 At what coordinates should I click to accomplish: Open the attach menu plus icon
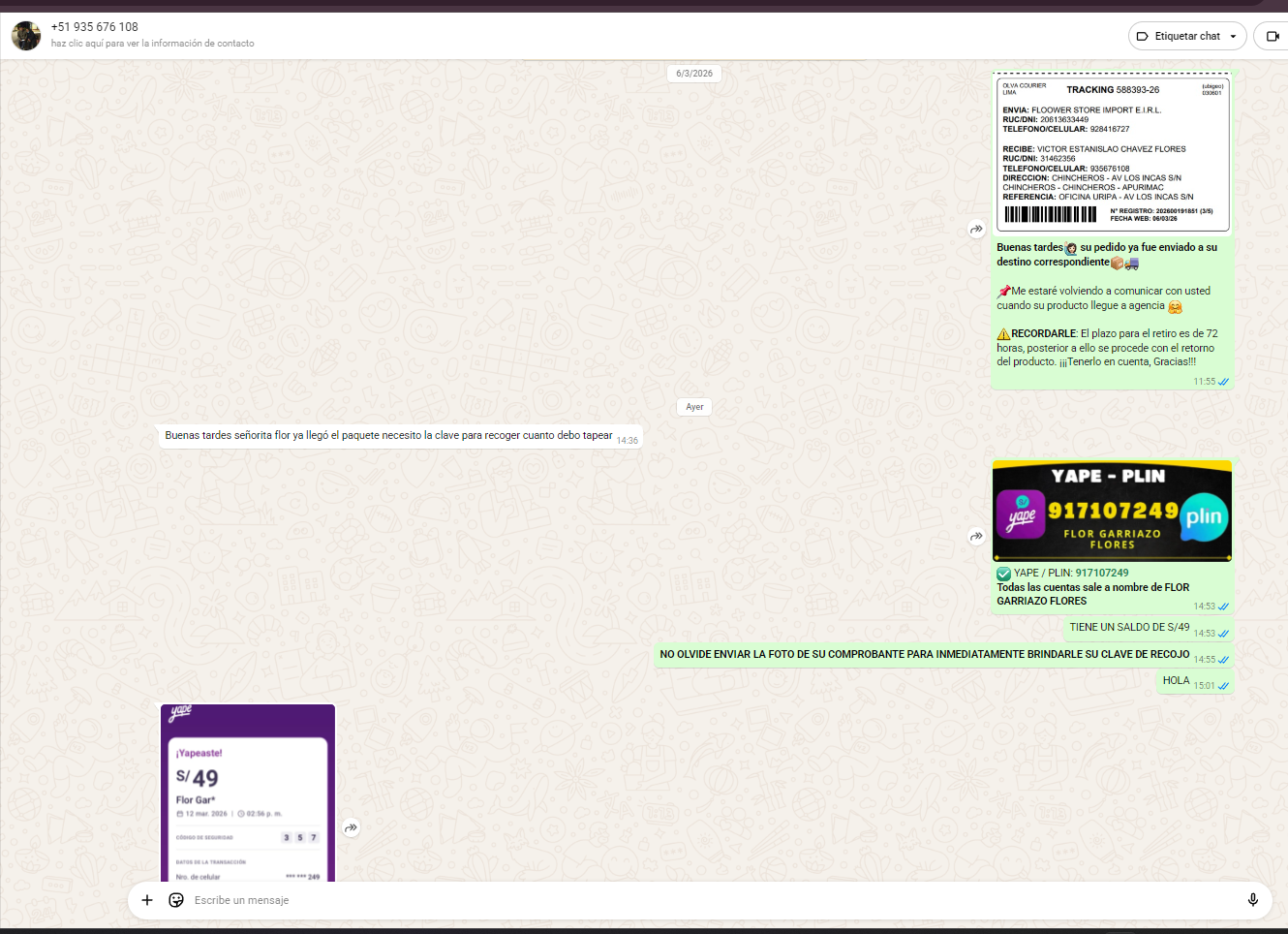(x=147, y=900)
